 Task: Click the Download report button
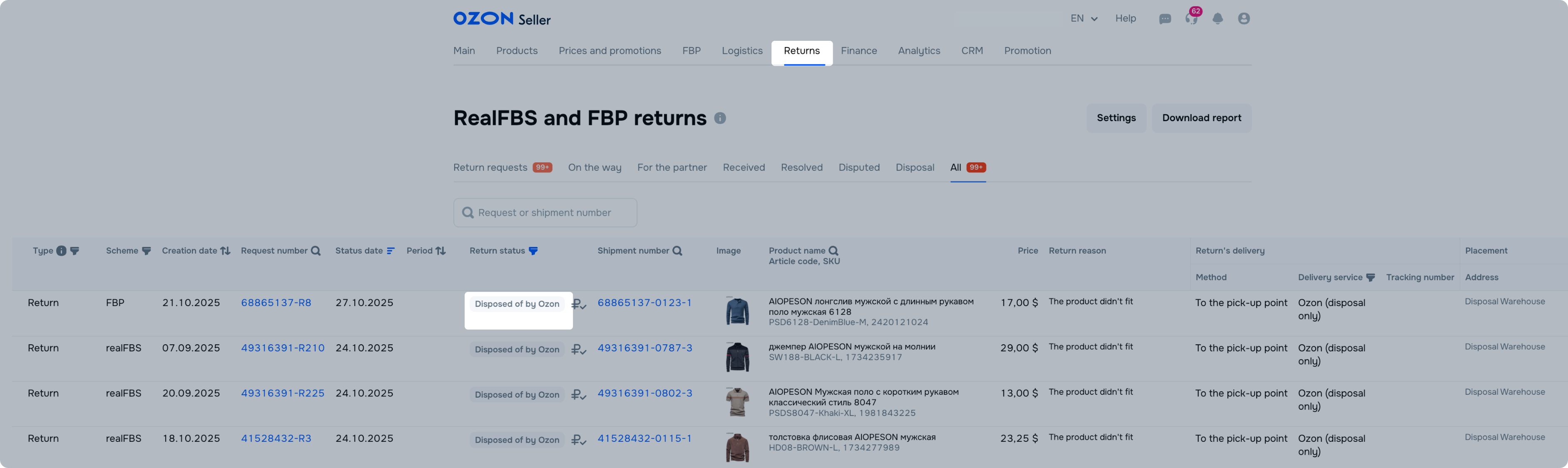[1201, 118]
